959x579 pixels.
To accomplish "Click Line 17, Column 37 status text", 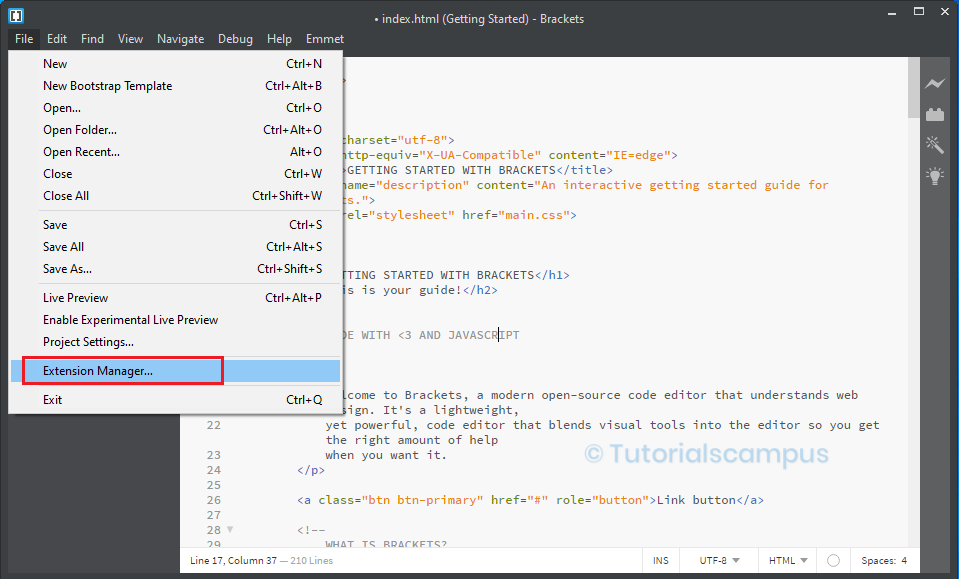I will point(233,561).
